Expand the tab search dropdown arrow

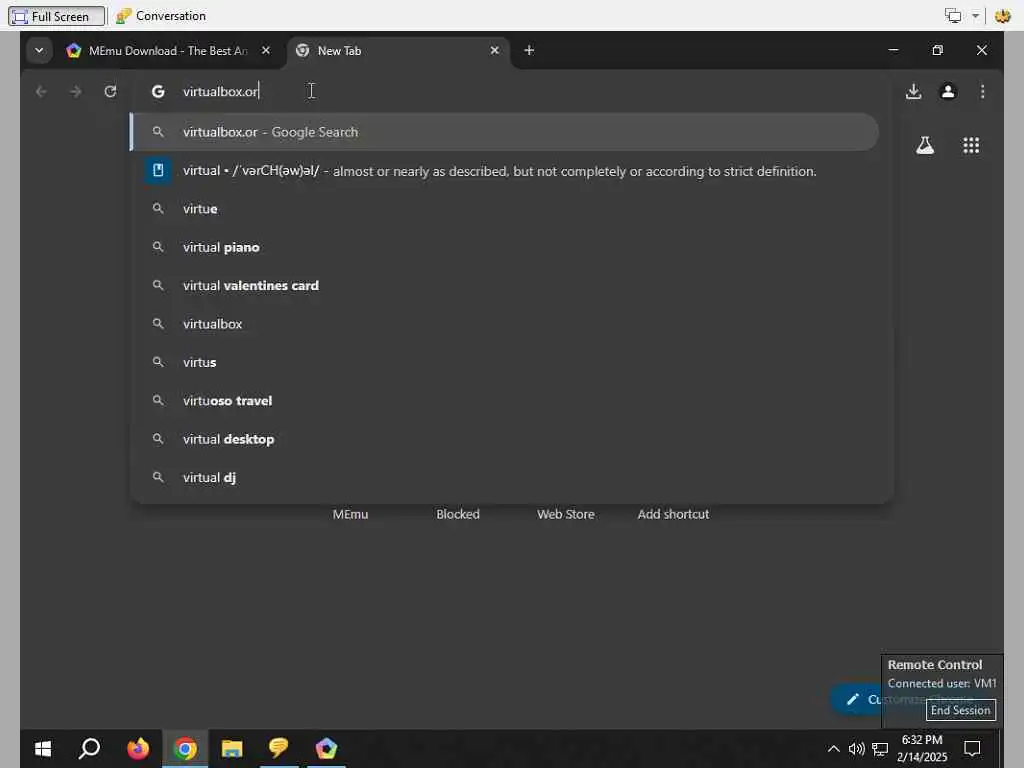pyautogui.click(x=39, y=50)
